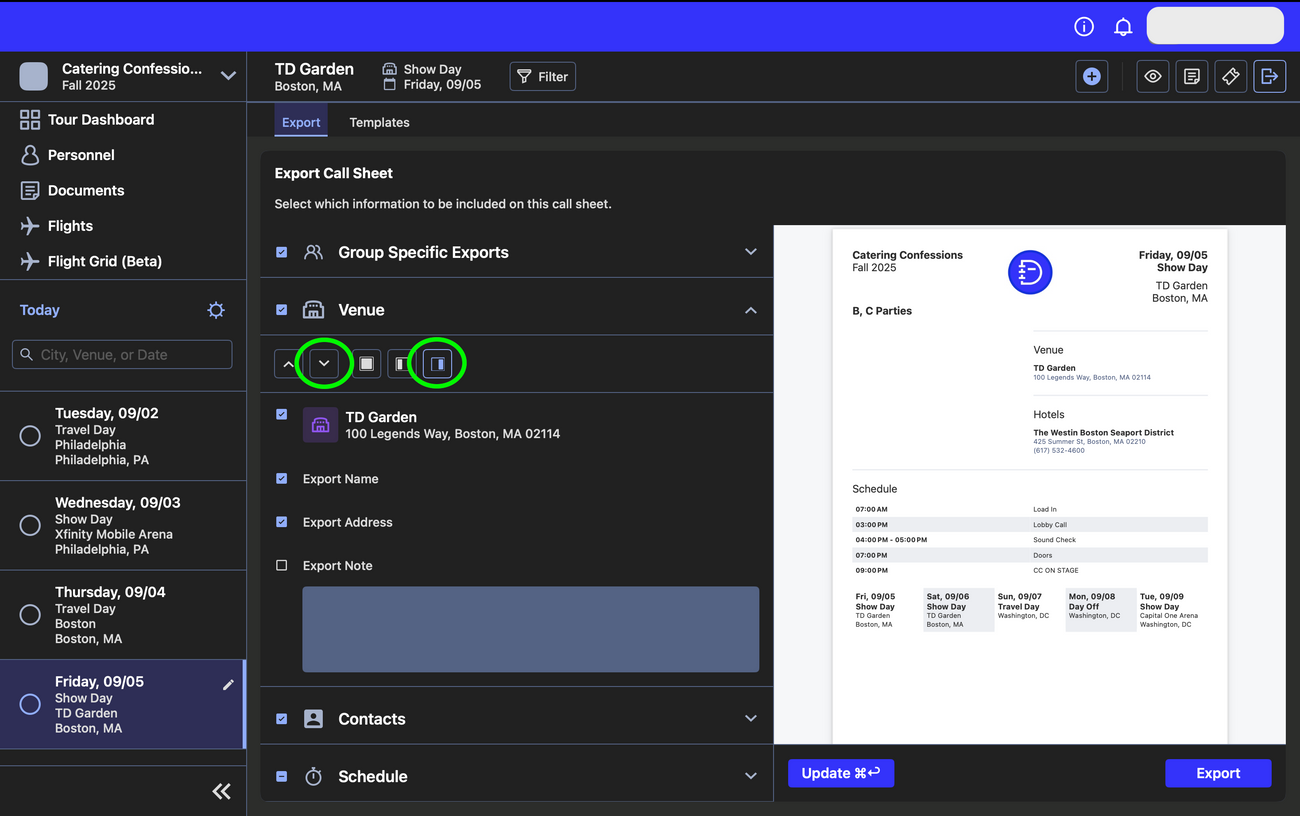Viewport: 1300px width, 816px height.
Task: Click 'Export Call Sheet' heading
Action: (x=334, y=173)
